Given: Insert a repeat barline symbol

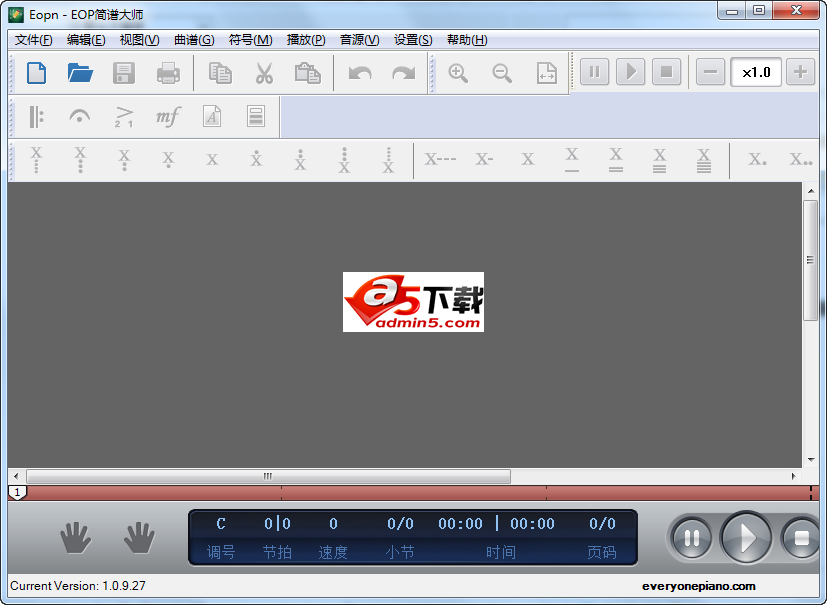Looking at the screenshot, I should [x=36, y=117].
